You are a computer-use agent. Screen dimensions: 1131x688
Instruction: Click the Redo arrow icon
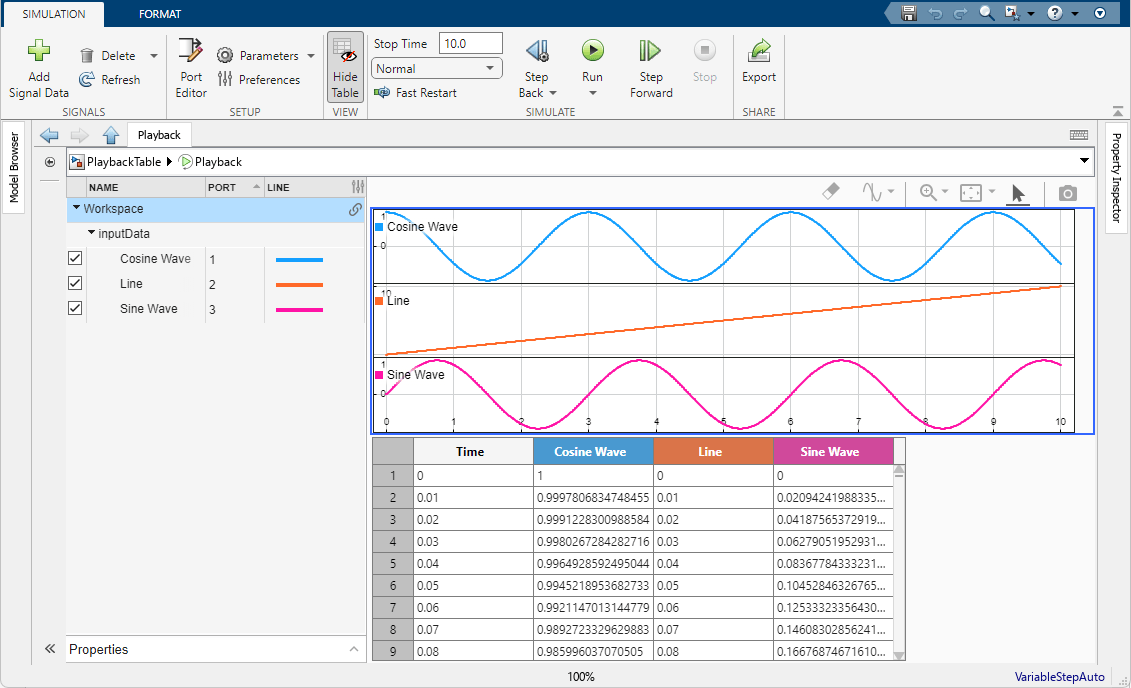click(960, 13)
